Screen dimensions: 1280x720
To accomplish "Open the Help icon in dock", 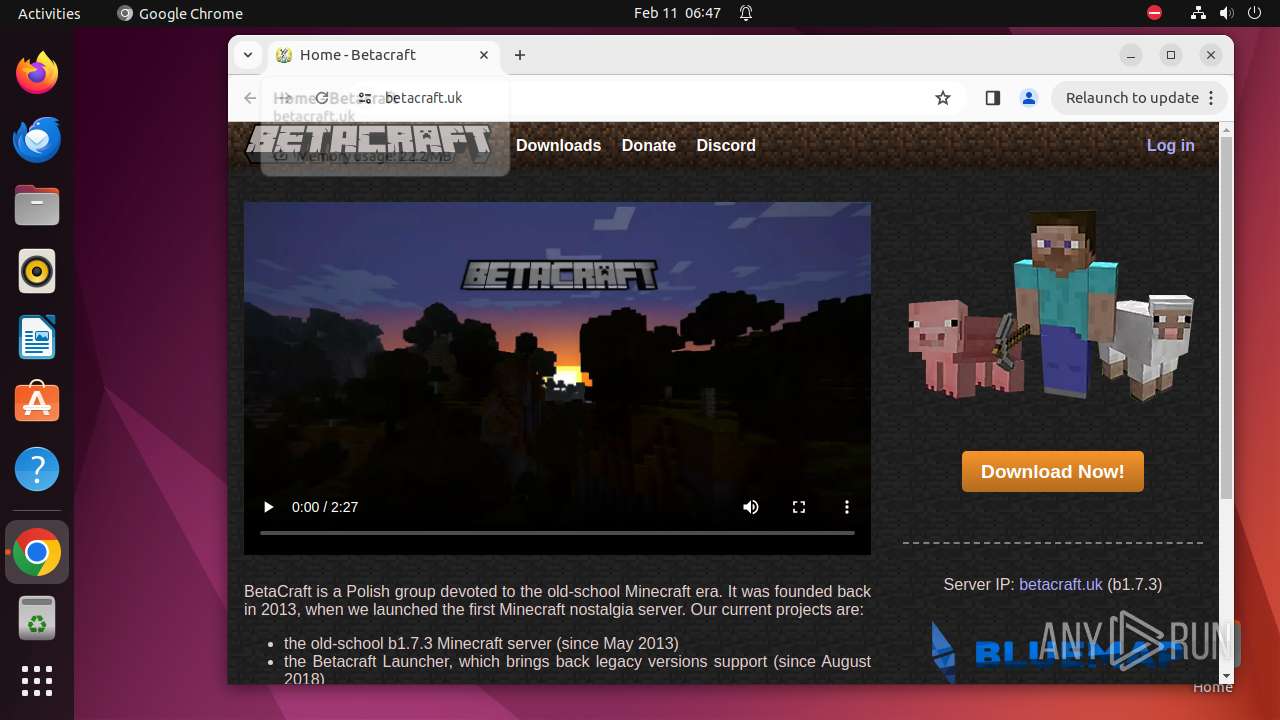I will [37, 469].
